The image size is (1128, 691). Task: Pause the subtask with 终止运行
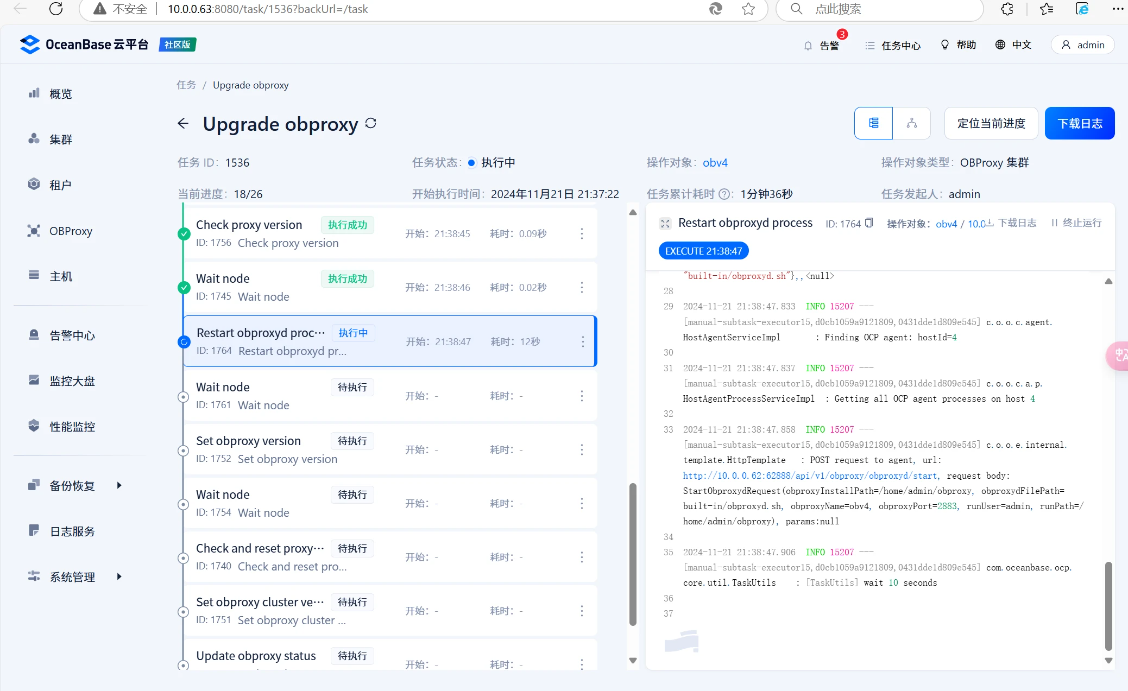1076,223
